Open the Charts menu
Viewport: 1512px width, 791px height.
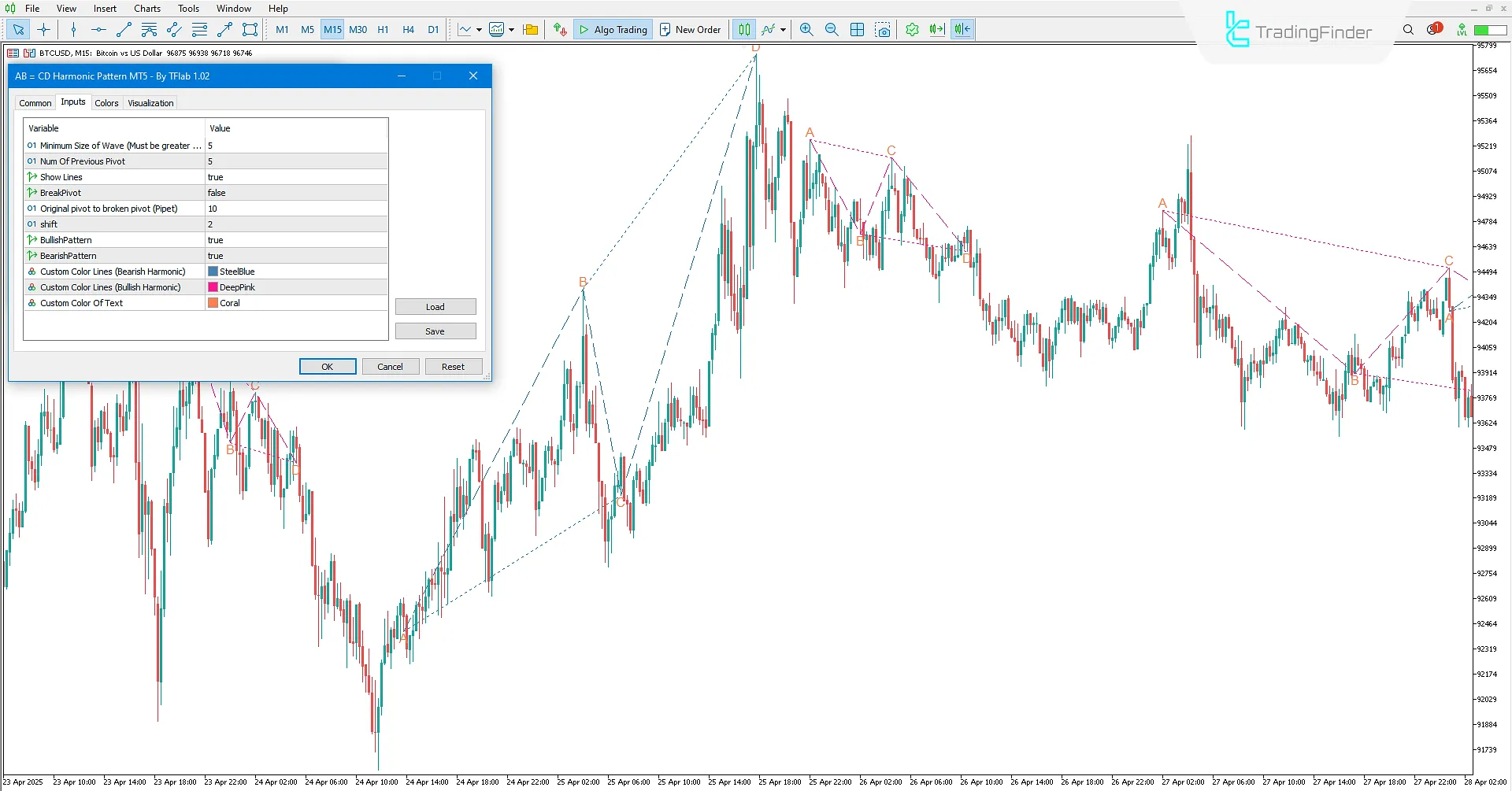147,9
